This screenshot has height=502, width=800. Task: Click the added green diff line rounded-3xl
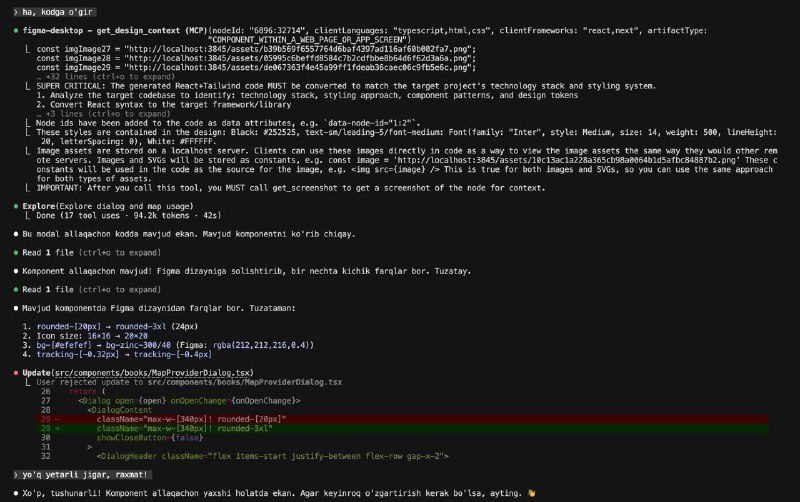(403, 429)
